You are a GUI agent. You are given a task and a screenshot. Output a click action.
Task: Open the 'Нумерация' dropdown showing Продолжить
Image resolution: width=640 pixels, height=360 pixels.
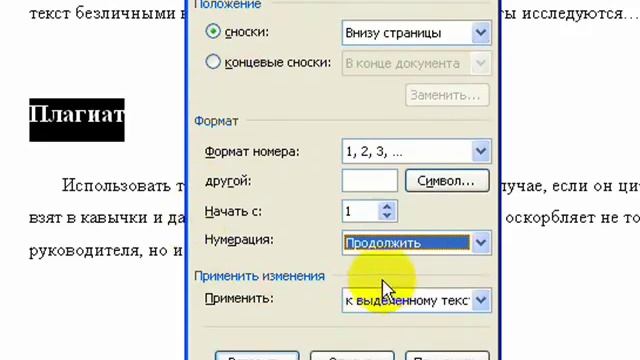tap(416, 243)
